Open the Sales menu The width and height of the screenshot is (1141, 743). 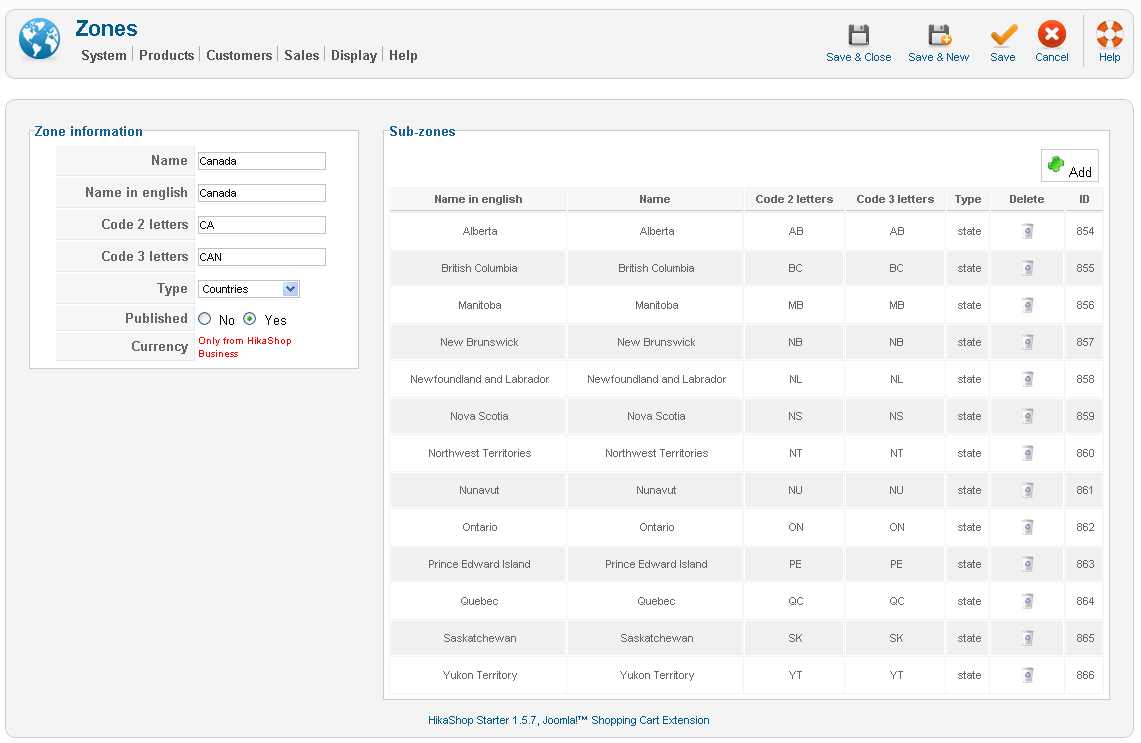coord(301,55)
